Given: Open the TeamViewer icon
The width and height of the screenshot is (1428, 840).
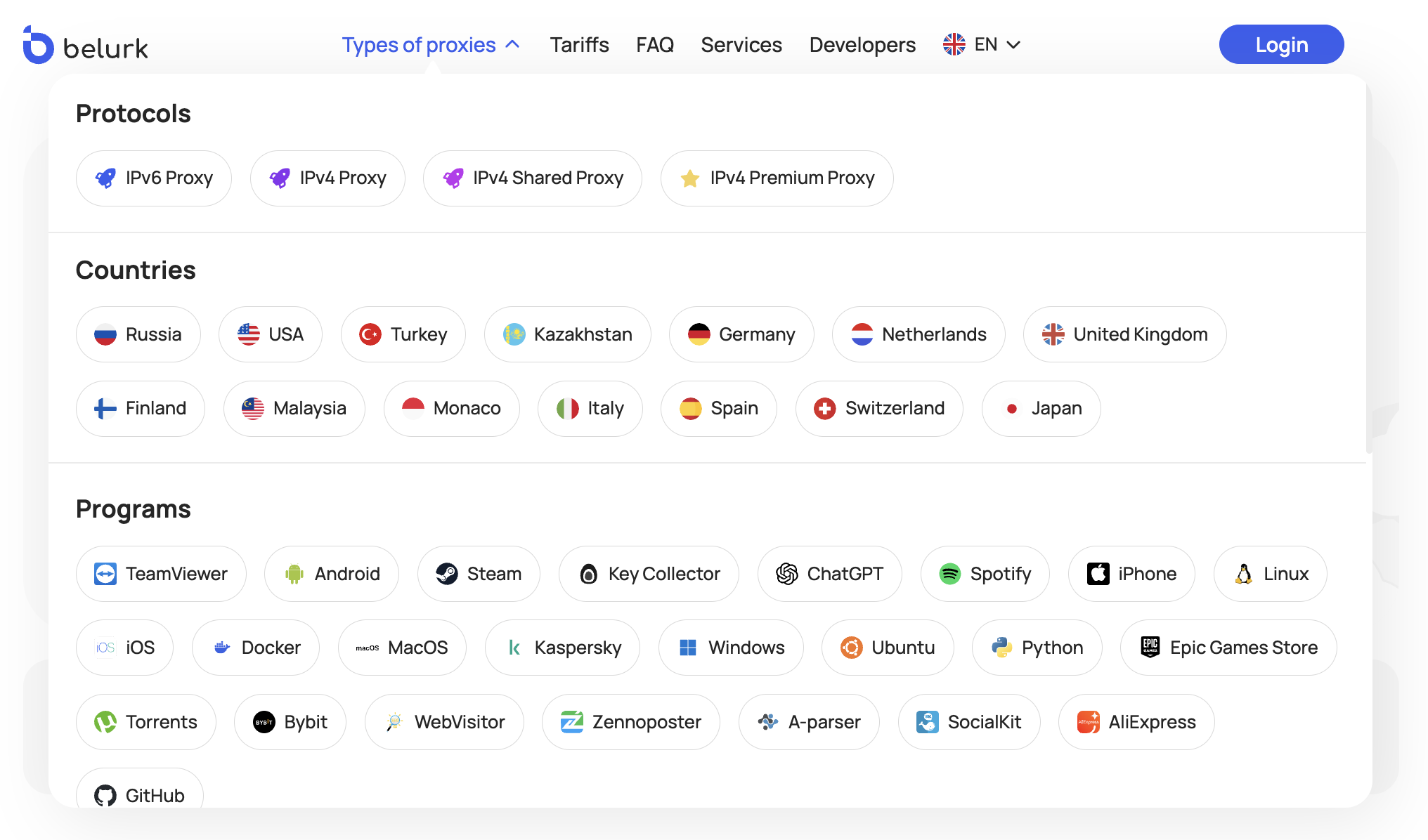Looking at the screenshot, I should 105,574.
